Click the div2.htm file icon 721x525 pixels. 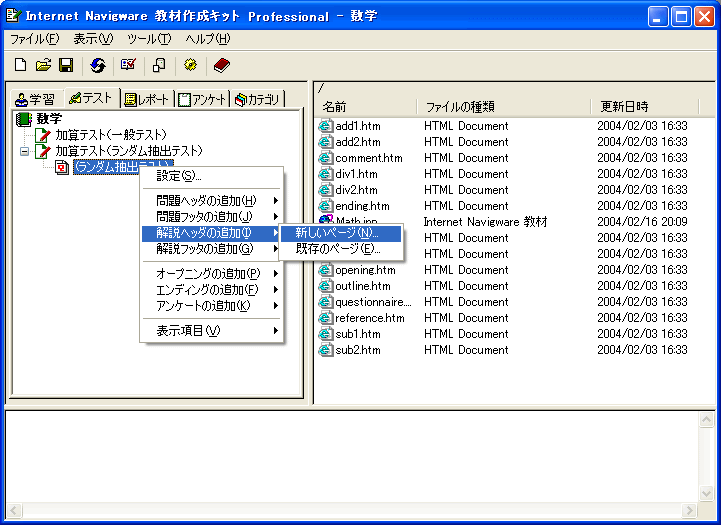[x=326, y=190]
